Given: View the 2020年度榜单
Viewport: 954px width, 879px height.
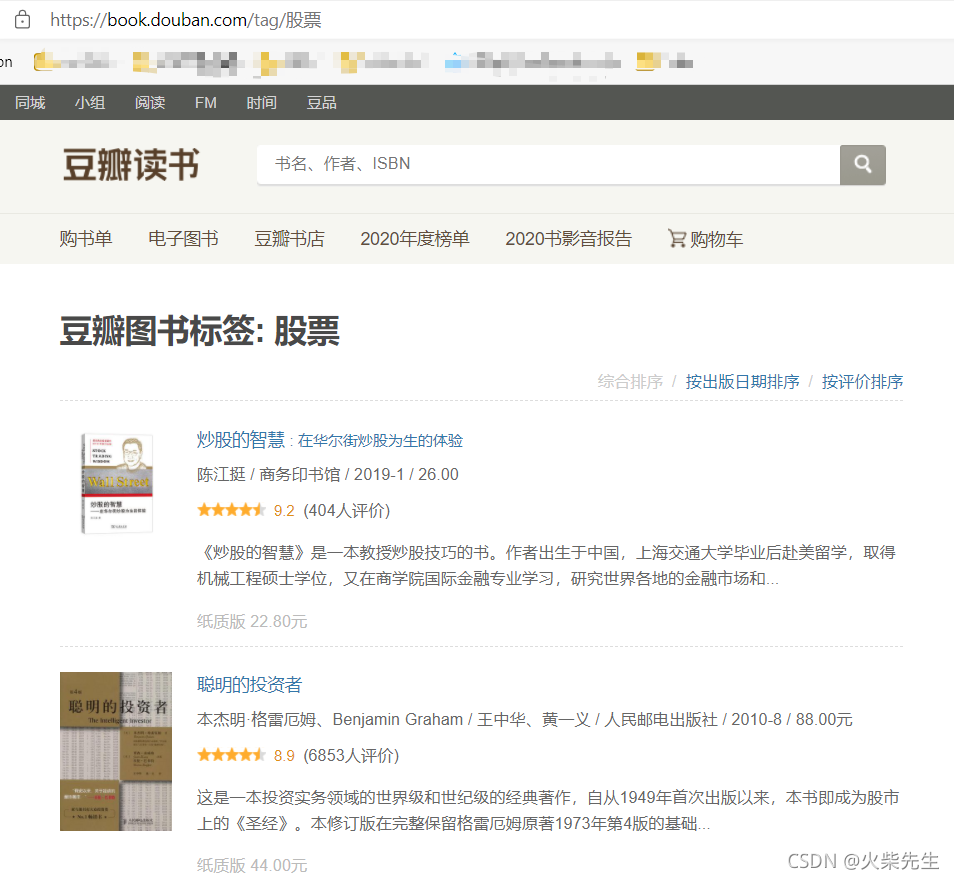Looking at the screenshot, I should click(x=414, y=239).
